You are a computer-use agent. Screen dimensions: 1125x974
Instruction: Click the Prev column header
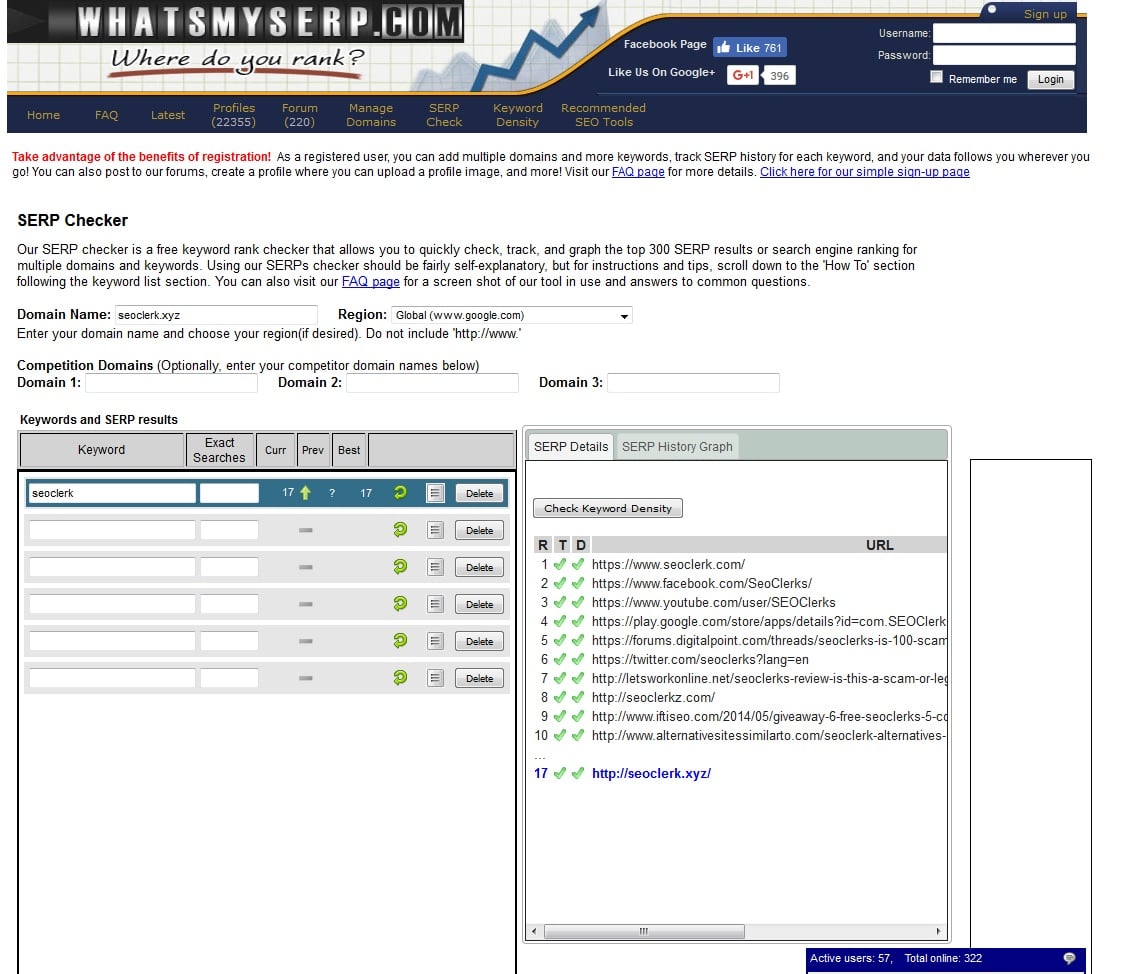[x=312, y=450]
